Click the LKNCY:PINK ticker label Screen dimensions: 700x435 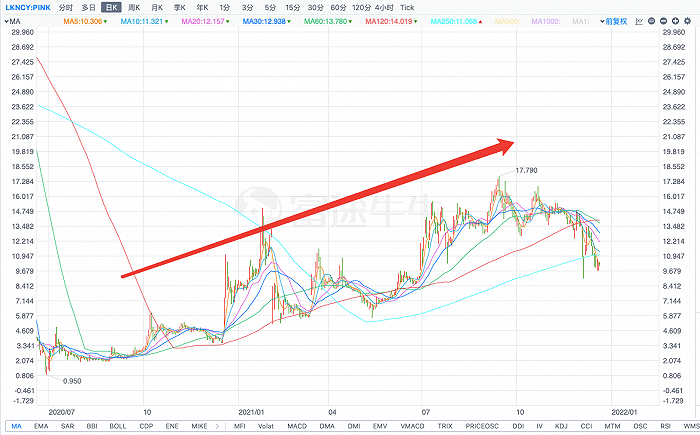28,8
